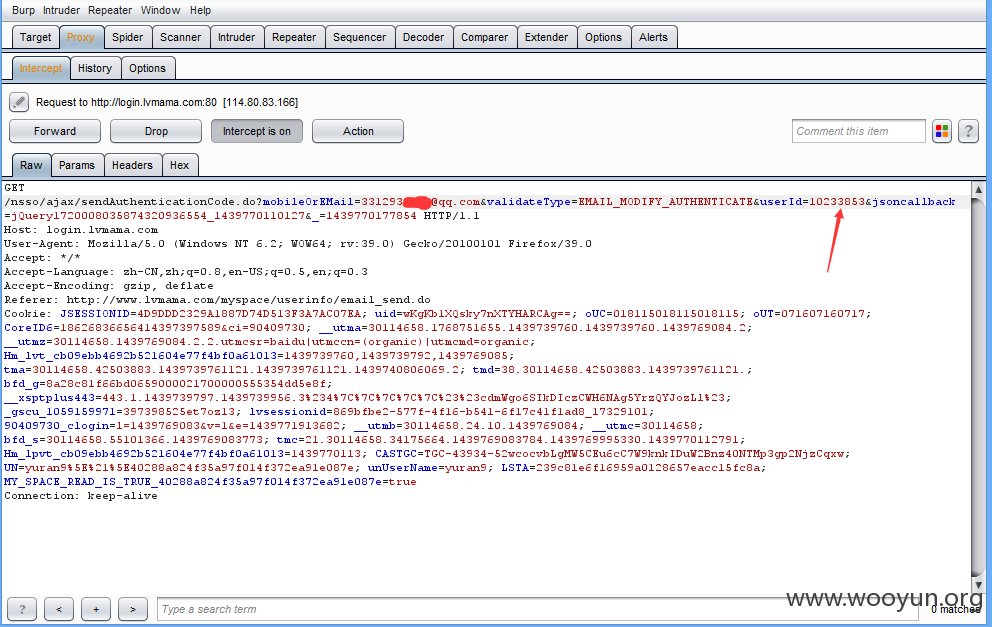
Task: Click the search term input field
Action: tap(538, 609)
